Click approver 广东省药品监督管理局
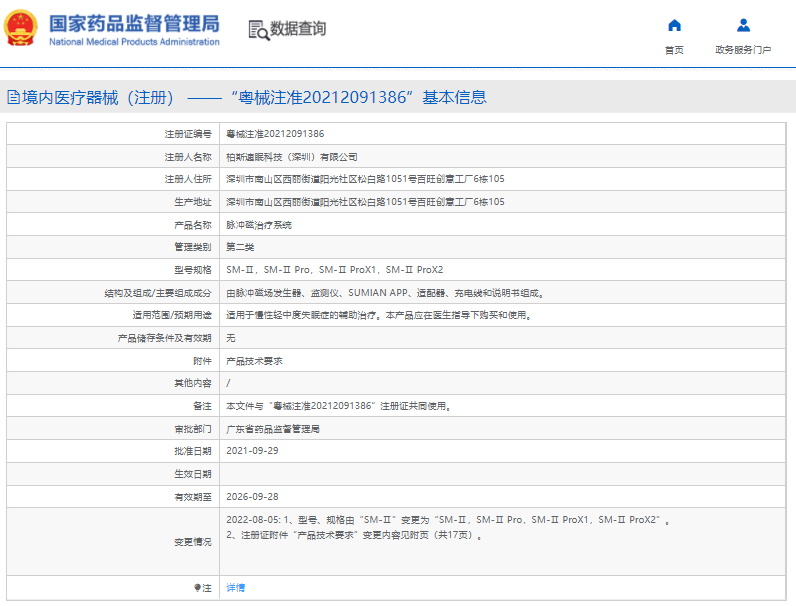Screen dimensions: 796x606 point(273,429)
